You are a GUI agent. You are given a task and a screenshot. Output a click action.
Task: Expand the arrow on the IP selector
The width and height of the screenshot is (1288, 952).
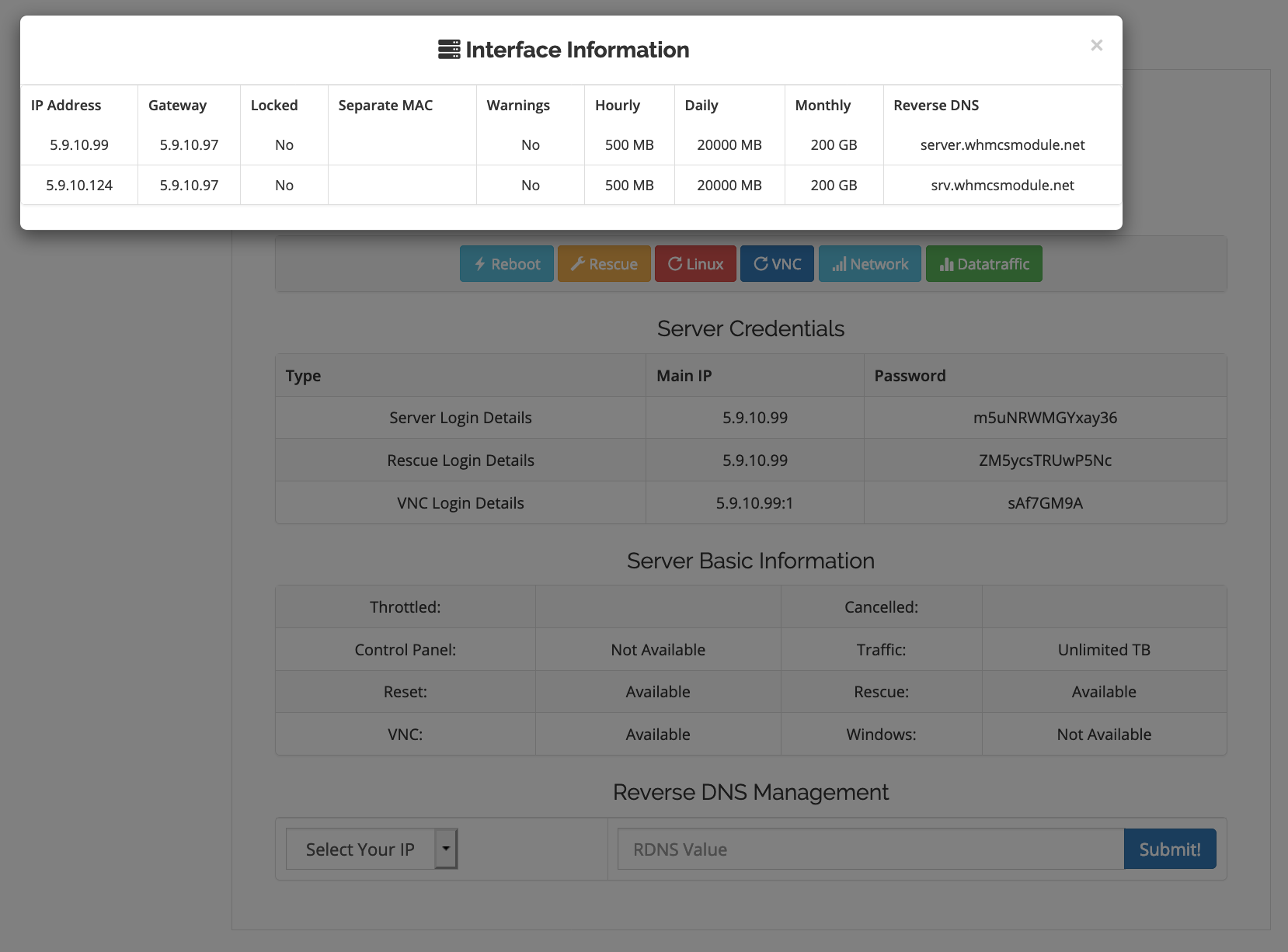(x=446, y=849)
